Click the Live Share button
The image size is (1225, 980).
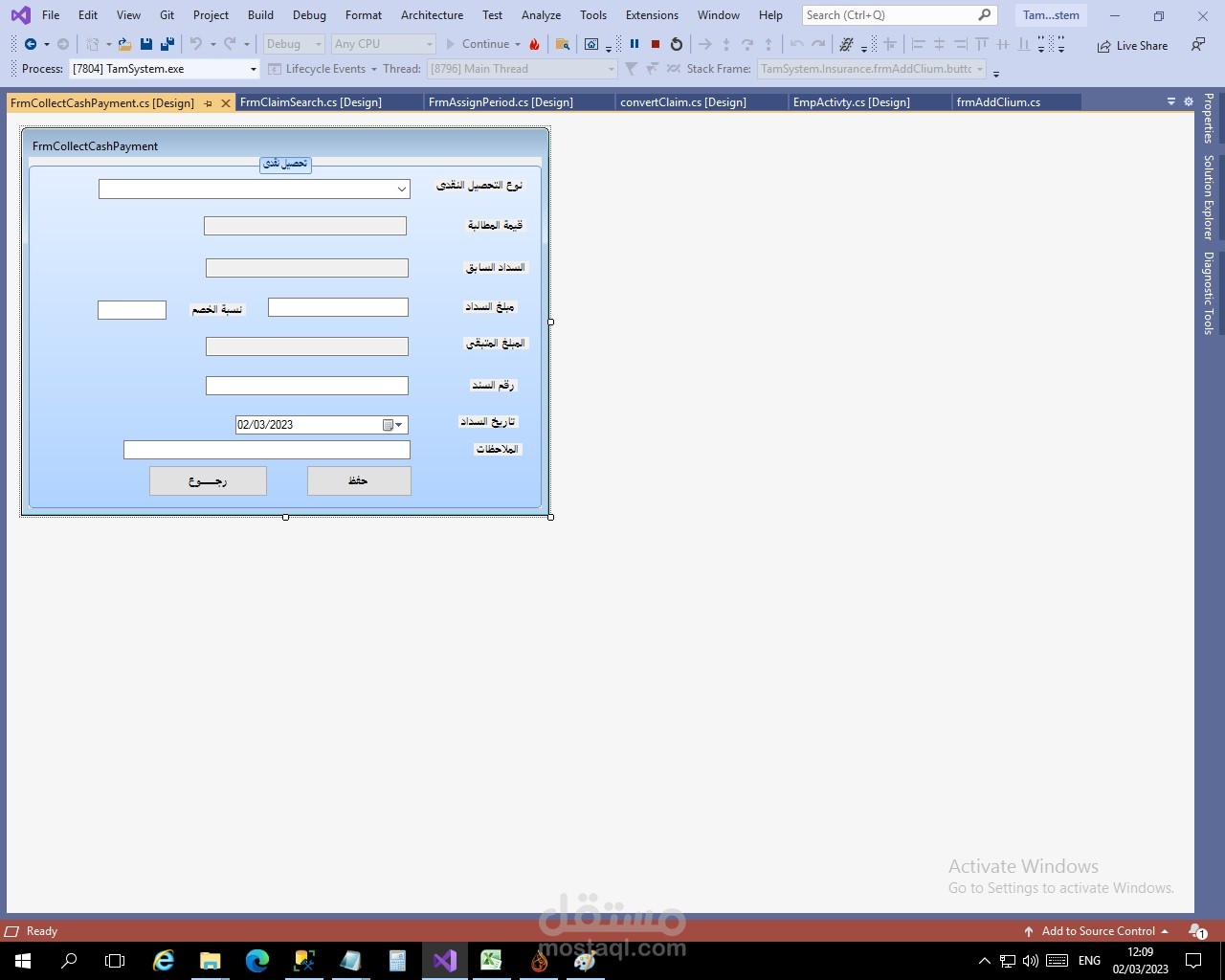point(1133,45)
